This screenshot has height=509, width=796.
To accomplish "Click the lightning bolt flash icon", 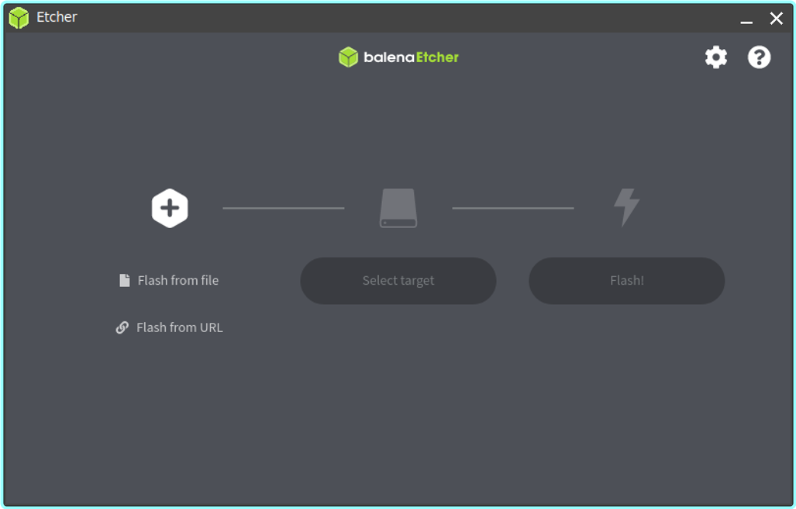I will pyautogui.click(x=627, y=207).
